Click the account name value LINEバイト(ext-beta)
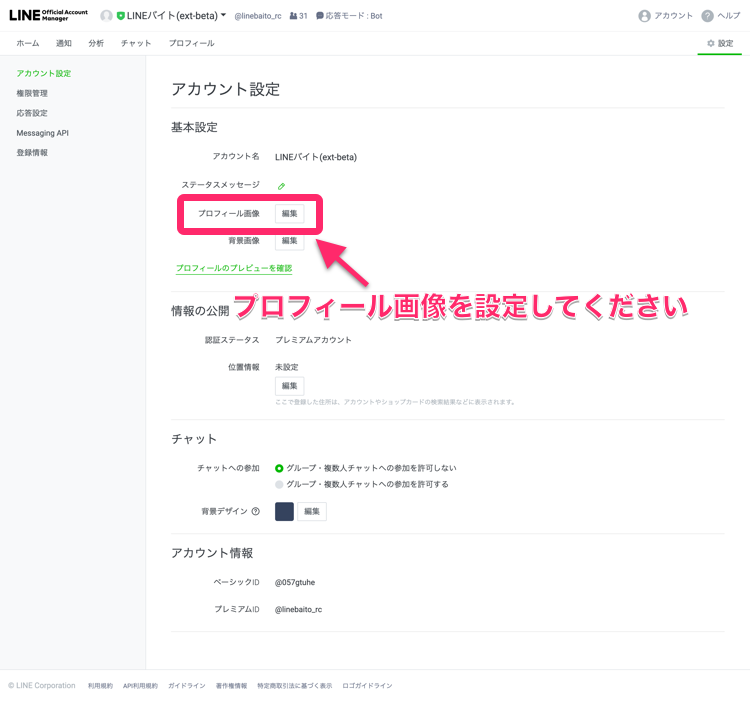 click(316, 157)
